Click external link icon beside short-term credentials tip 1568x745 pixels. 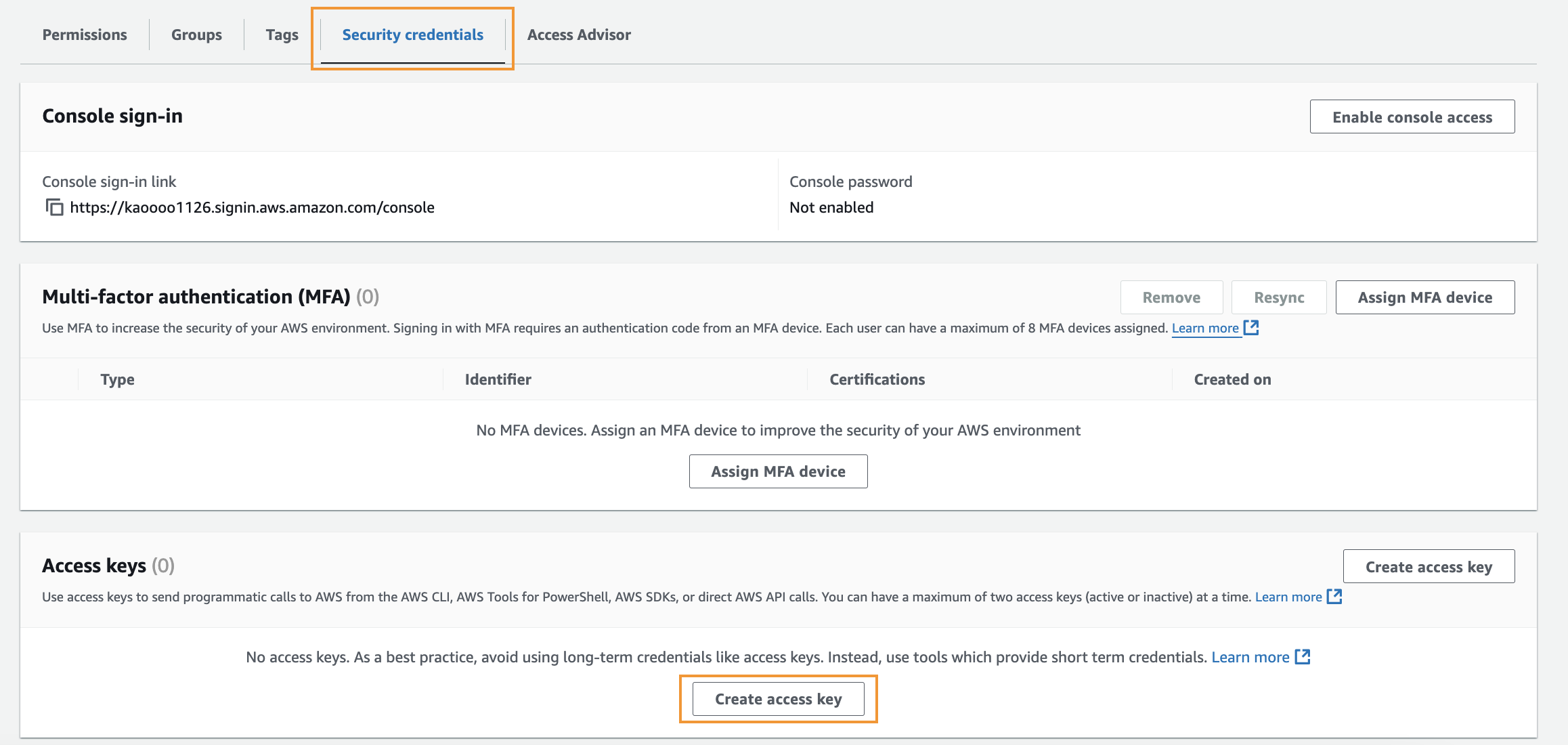(x=1302, y=656)
